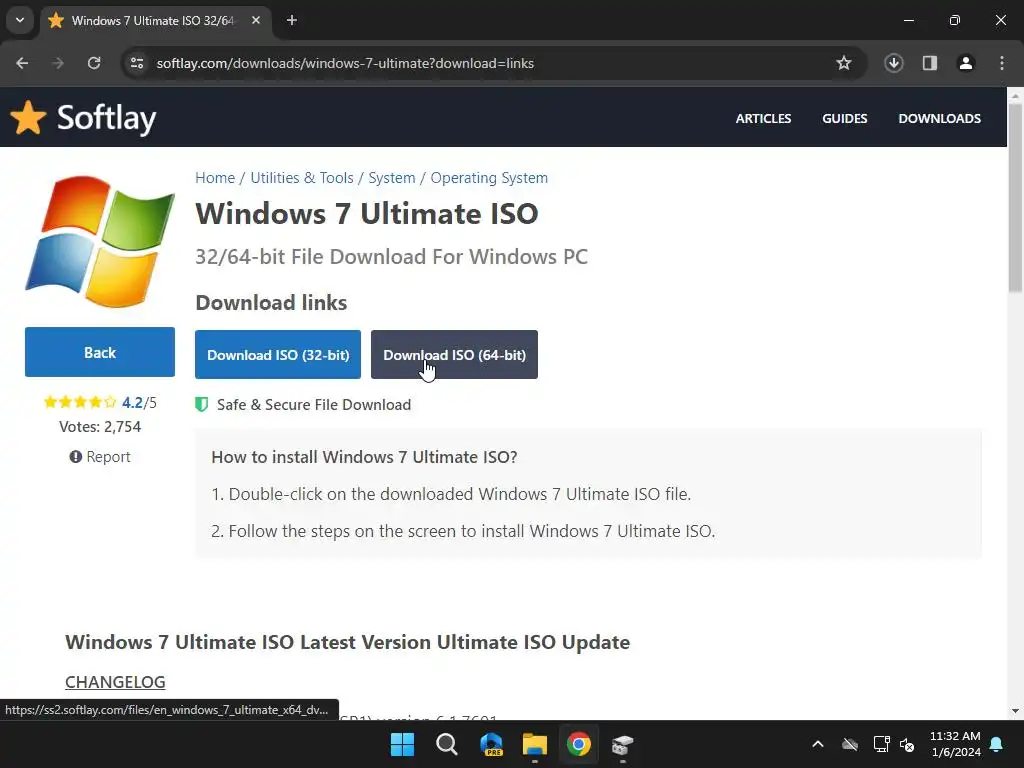
Task: Open the DOWNLOADS menu item
Action: coord(939,118)
